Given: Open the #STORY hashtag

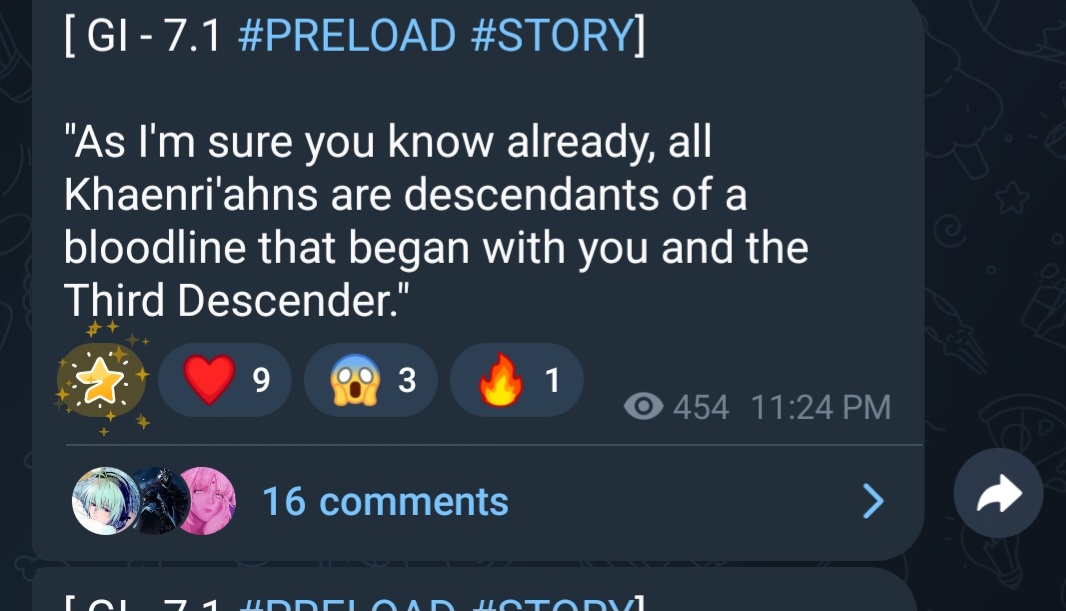Looking at the screenshot, I should (553, 35).
